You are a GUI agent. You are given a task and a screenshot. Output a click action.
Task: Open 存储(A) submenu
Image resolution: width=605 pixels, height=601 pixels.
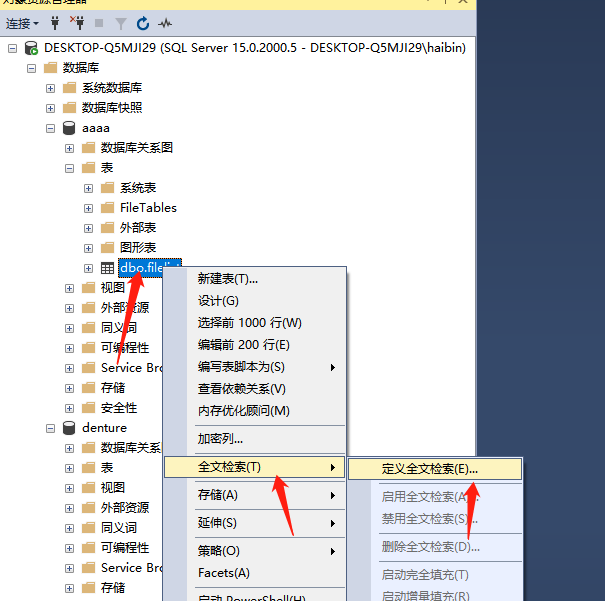(x=254, y=495)
